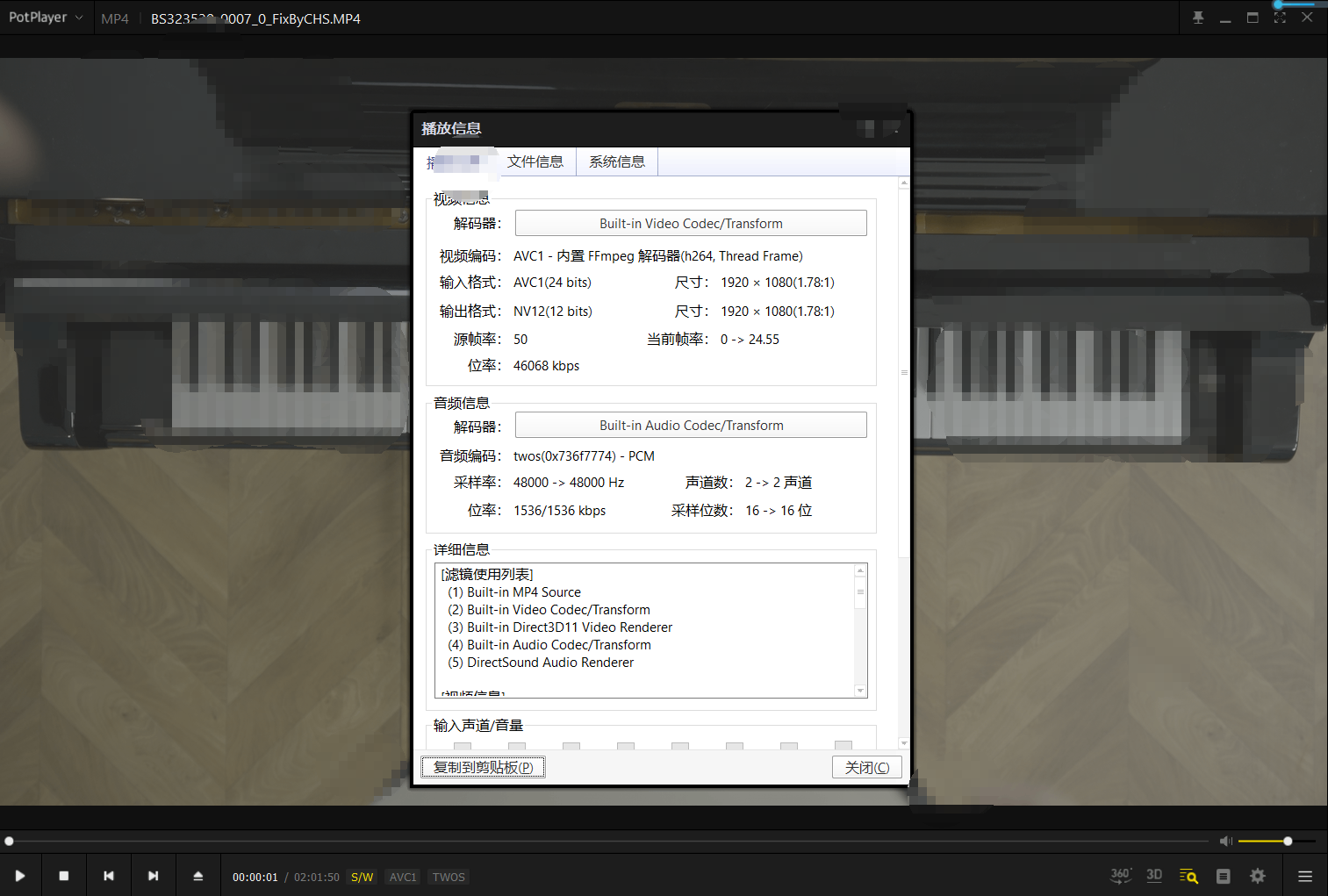Select filter line (2) Built-in Video Codec/Transform

click(x=549, y=610)
